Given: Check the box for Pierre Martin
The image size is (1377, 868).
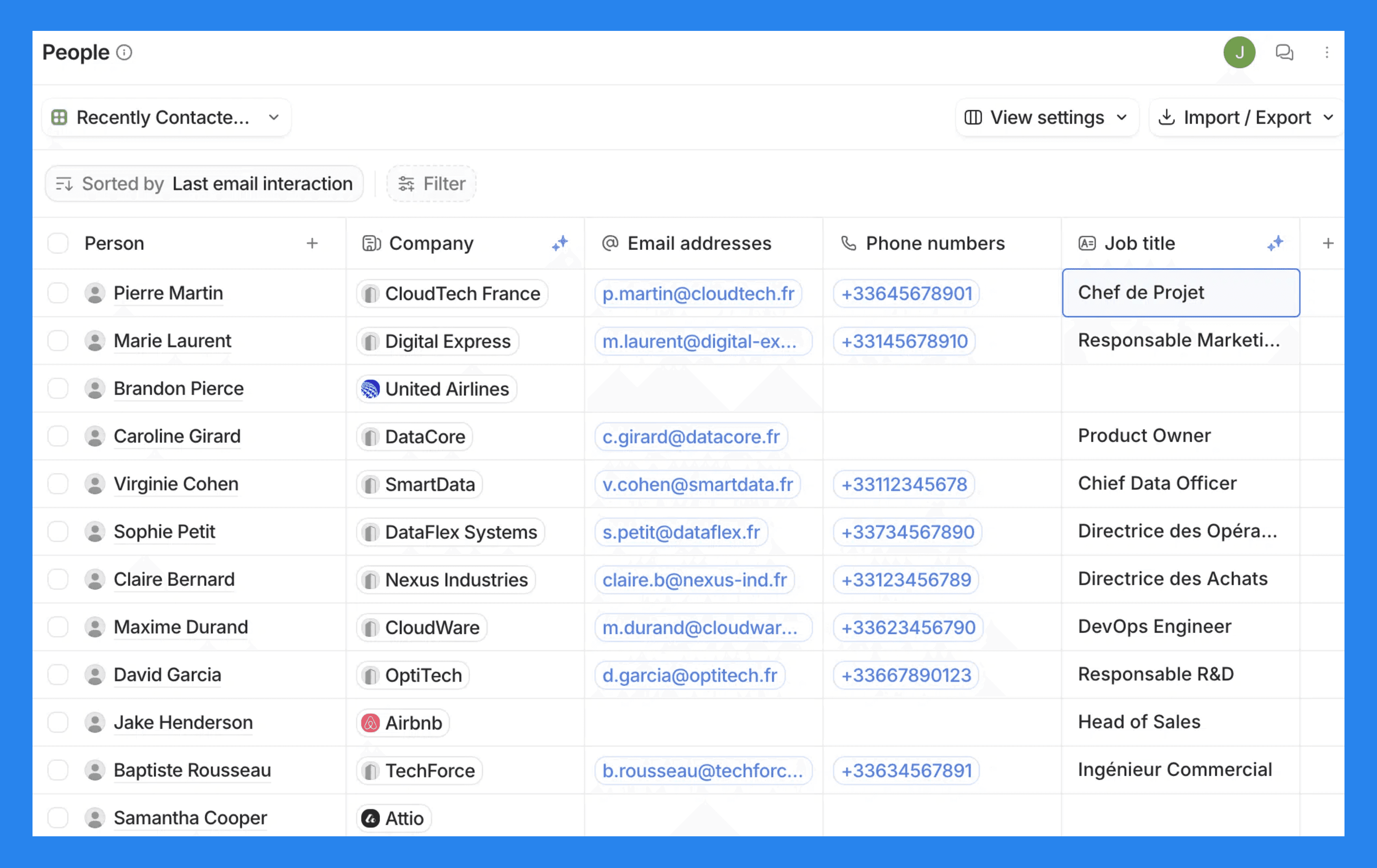Looking at the screenshot, I should tap(58, 293).
